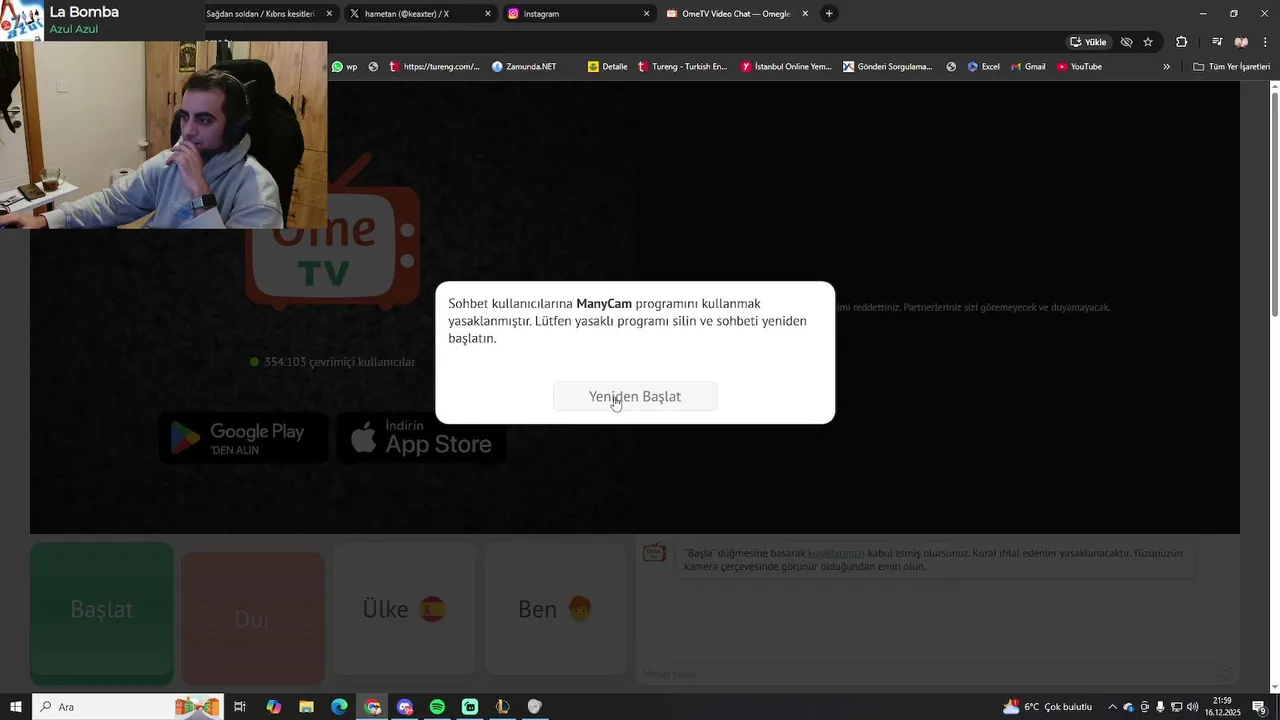This screenshot has width=1280, height=720.
Task: Open Chrome from the taskbar
Action: coord(372,707)
